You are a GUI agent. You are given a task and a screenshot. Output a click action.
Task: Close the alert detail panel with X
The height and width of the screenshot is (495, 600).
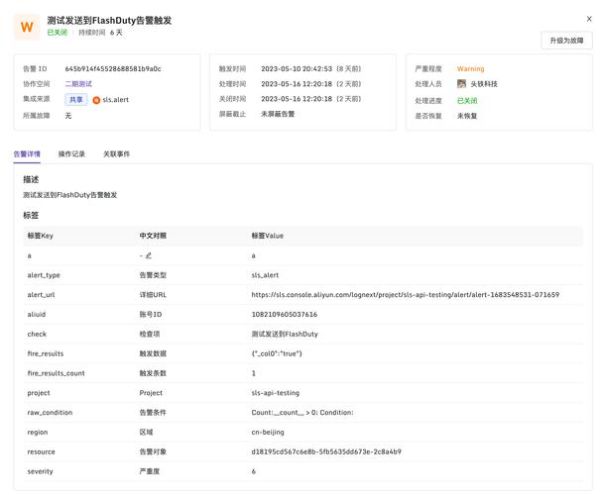(x=589, y=19)
